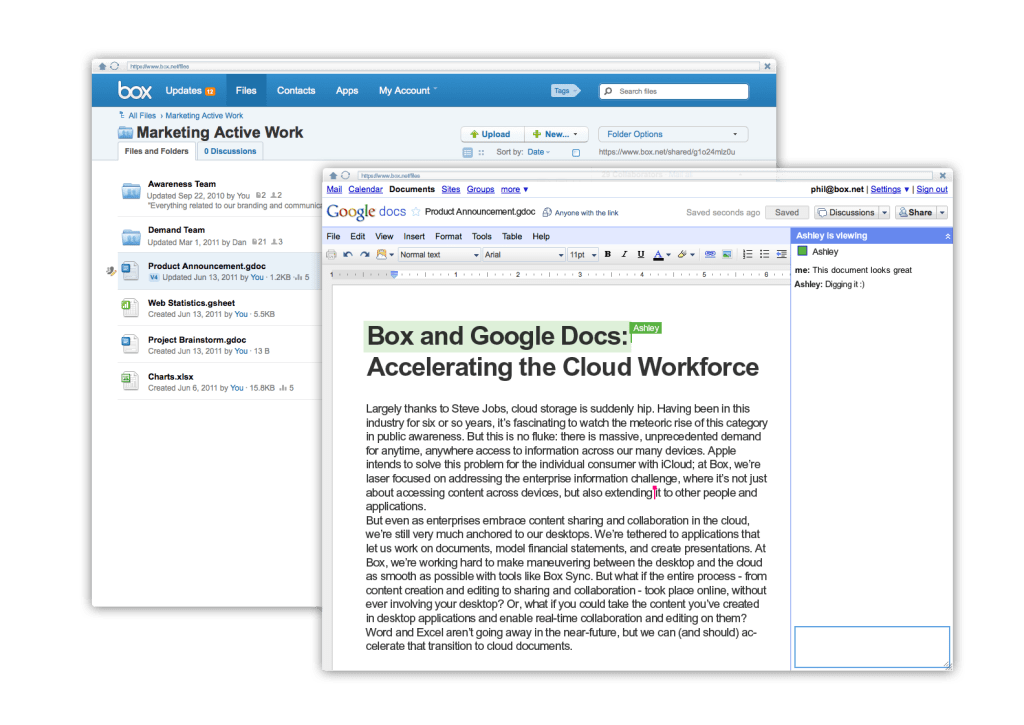Create a bulleted list in Docs
1024x725 pixels.
click(x=764, y=254)
